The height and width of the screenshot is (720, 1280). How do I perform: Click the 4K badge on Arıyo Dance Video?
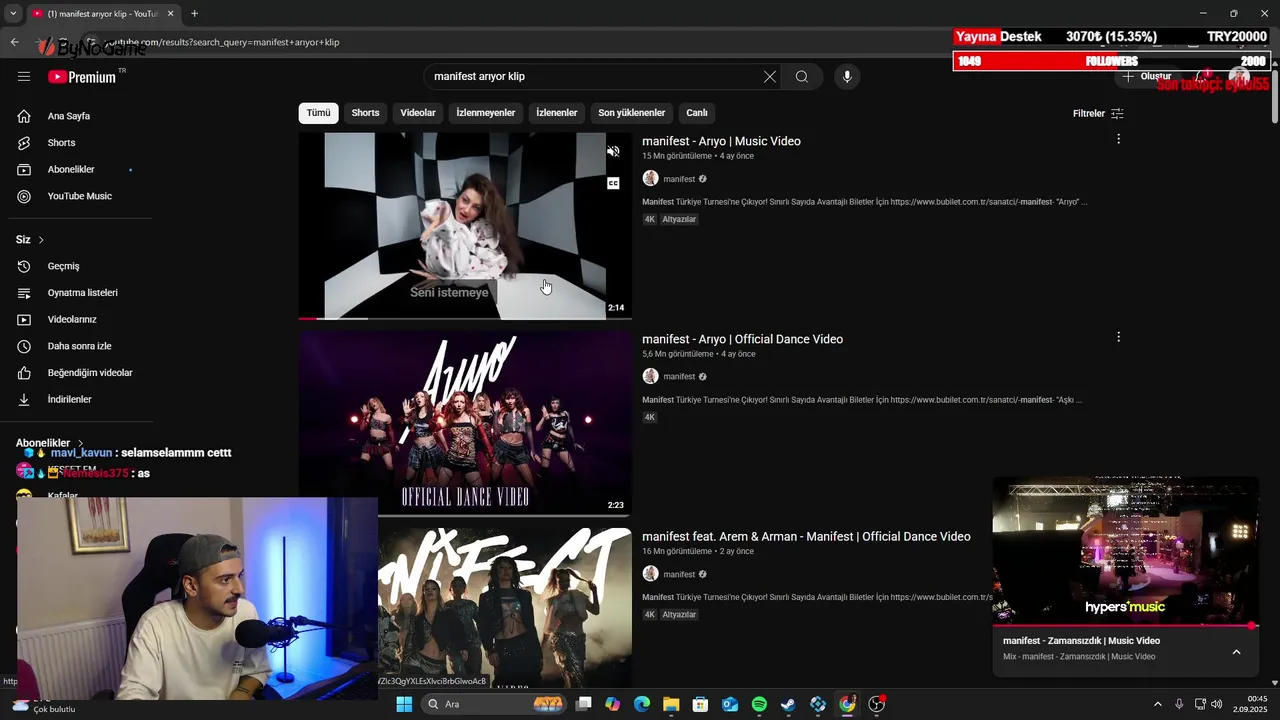(x=649, y=417)
